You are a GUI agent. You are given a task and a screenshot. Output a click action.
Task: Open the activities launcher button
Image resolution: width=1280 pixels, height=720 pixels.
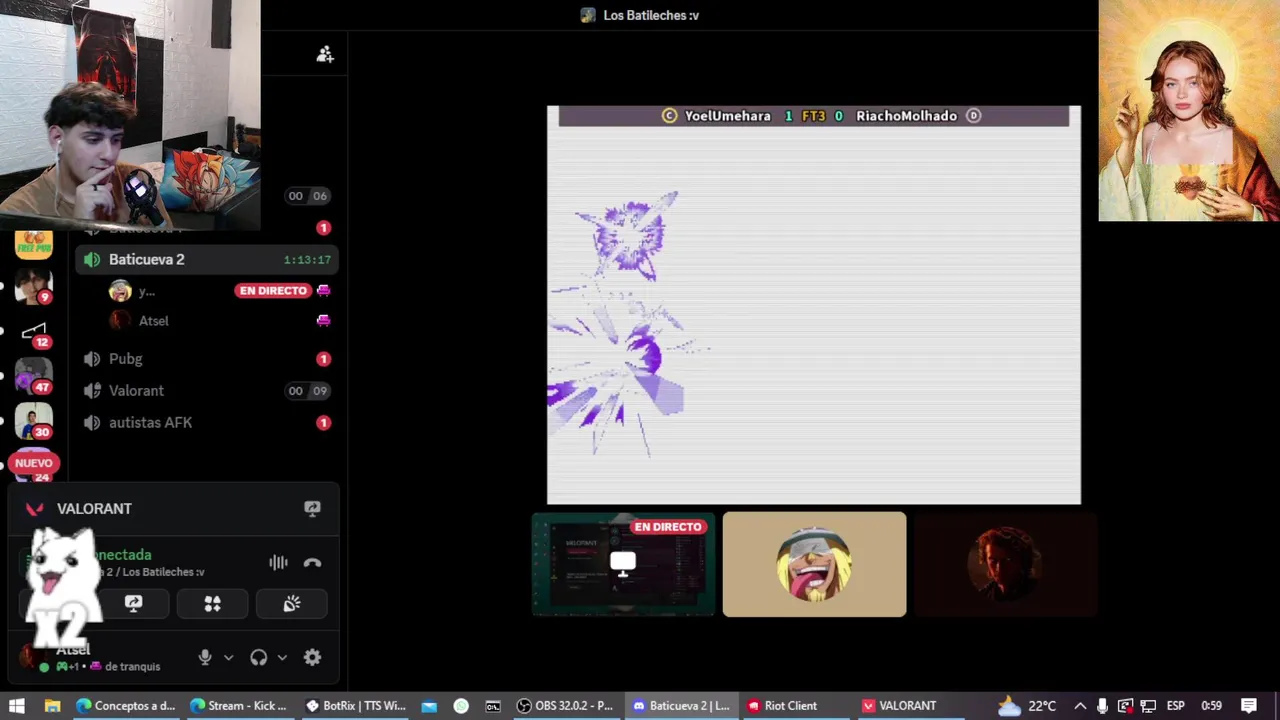212,604
